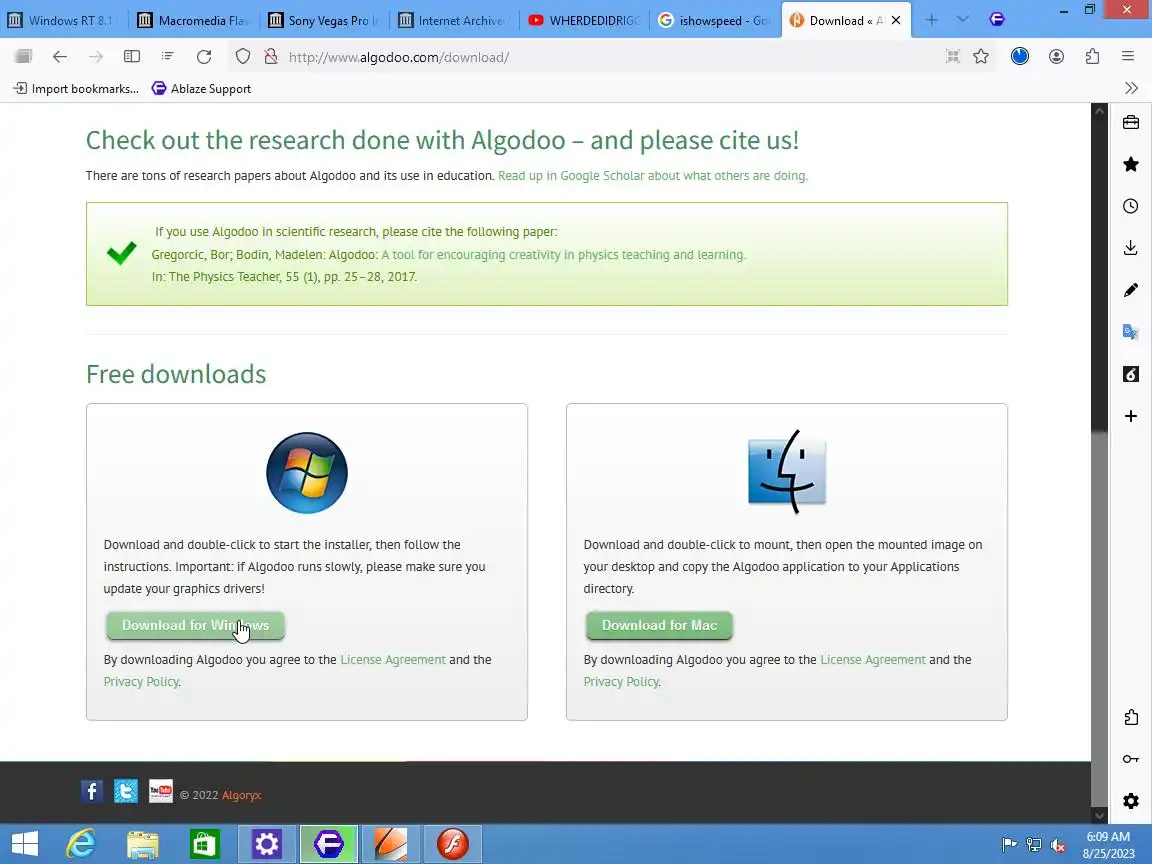
Task: Show more bookmarks with double chevron
Action: click(x=1131, y=88)
